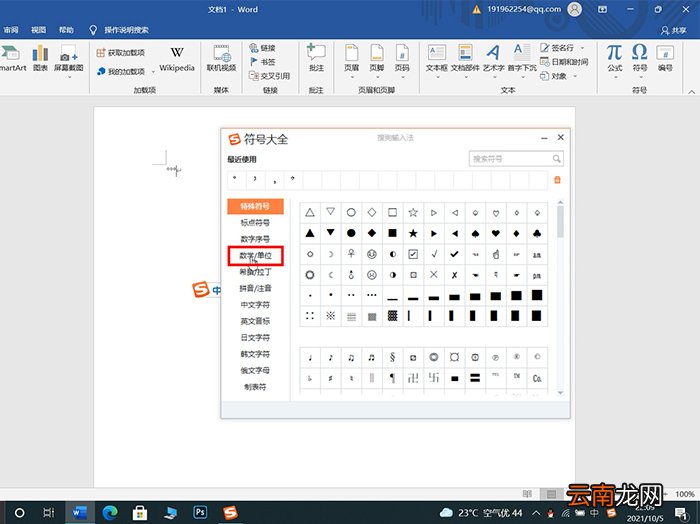Select the 日文字符 category
The height and width of the screenshot is (524, 700).
255,337
